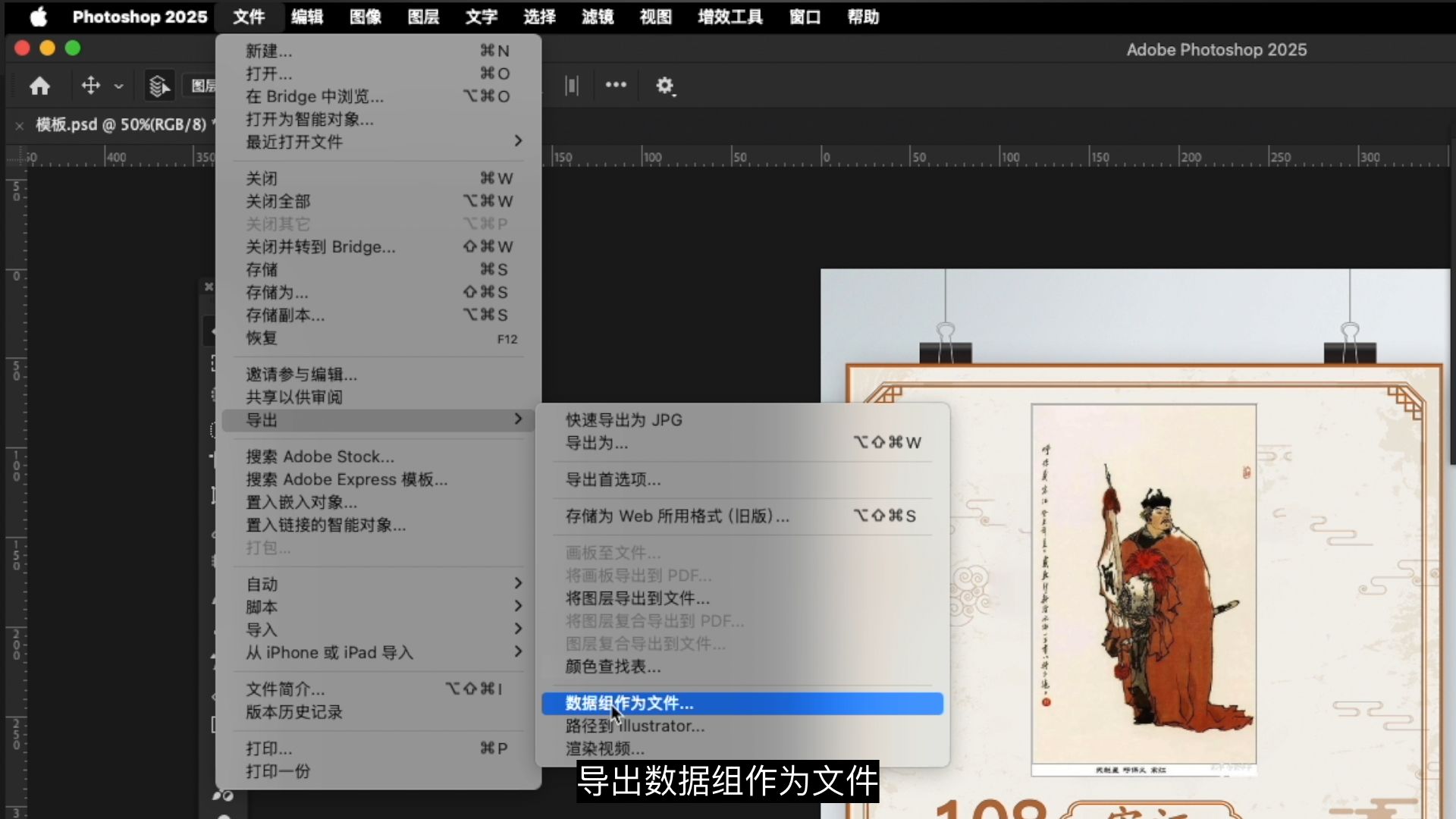Viewport: 1456px width, 819px height.
Task: Choose 颜色查找表...
Action: (x=742, y=667)
